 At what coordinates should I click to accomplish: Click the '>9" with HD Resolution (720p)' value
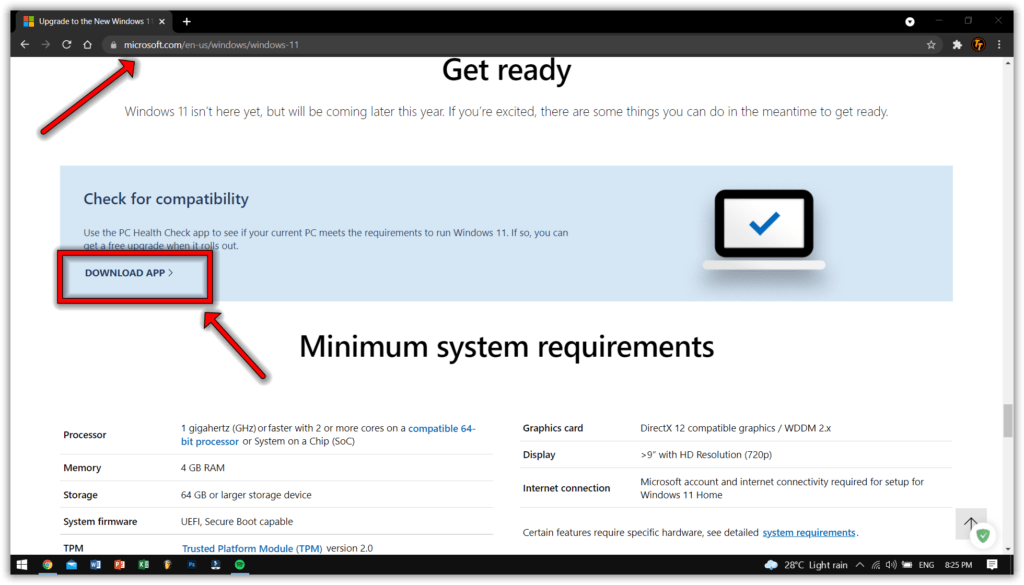706,455
